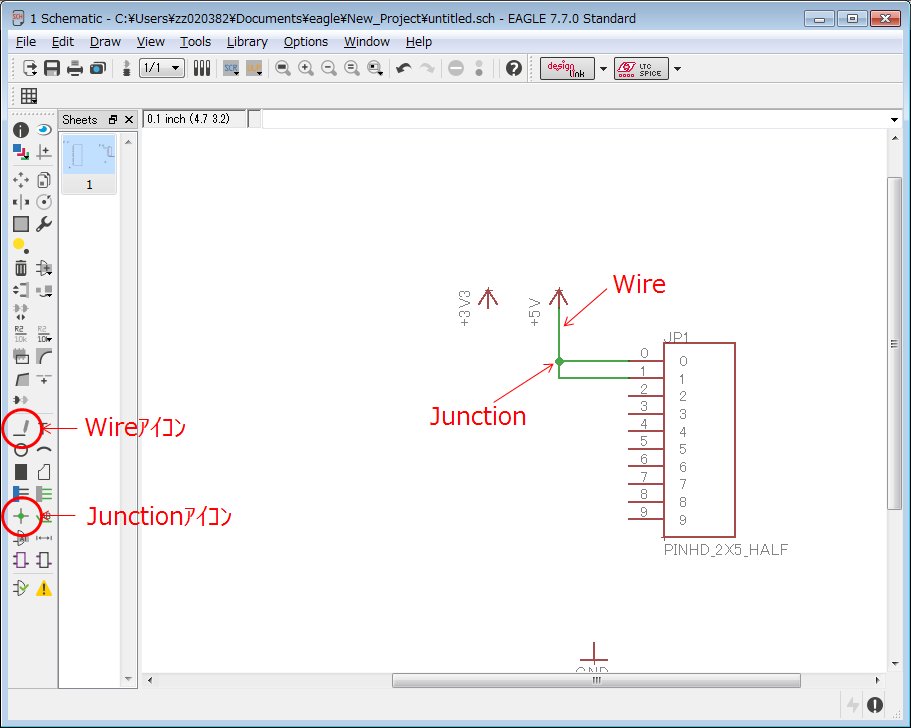Select the green Net tool
The image size is (911, 728).
tap(44, 494)
